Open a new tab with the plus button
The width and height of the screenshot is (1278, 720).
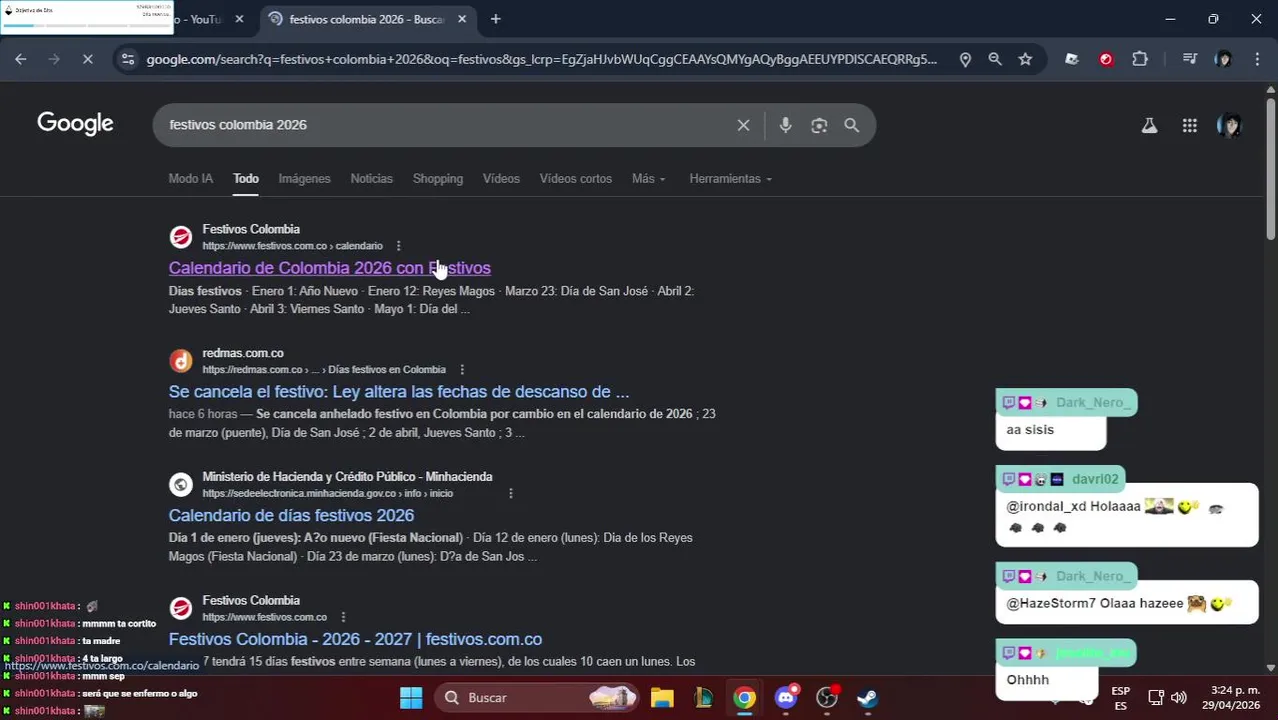(x=495, y=19)
